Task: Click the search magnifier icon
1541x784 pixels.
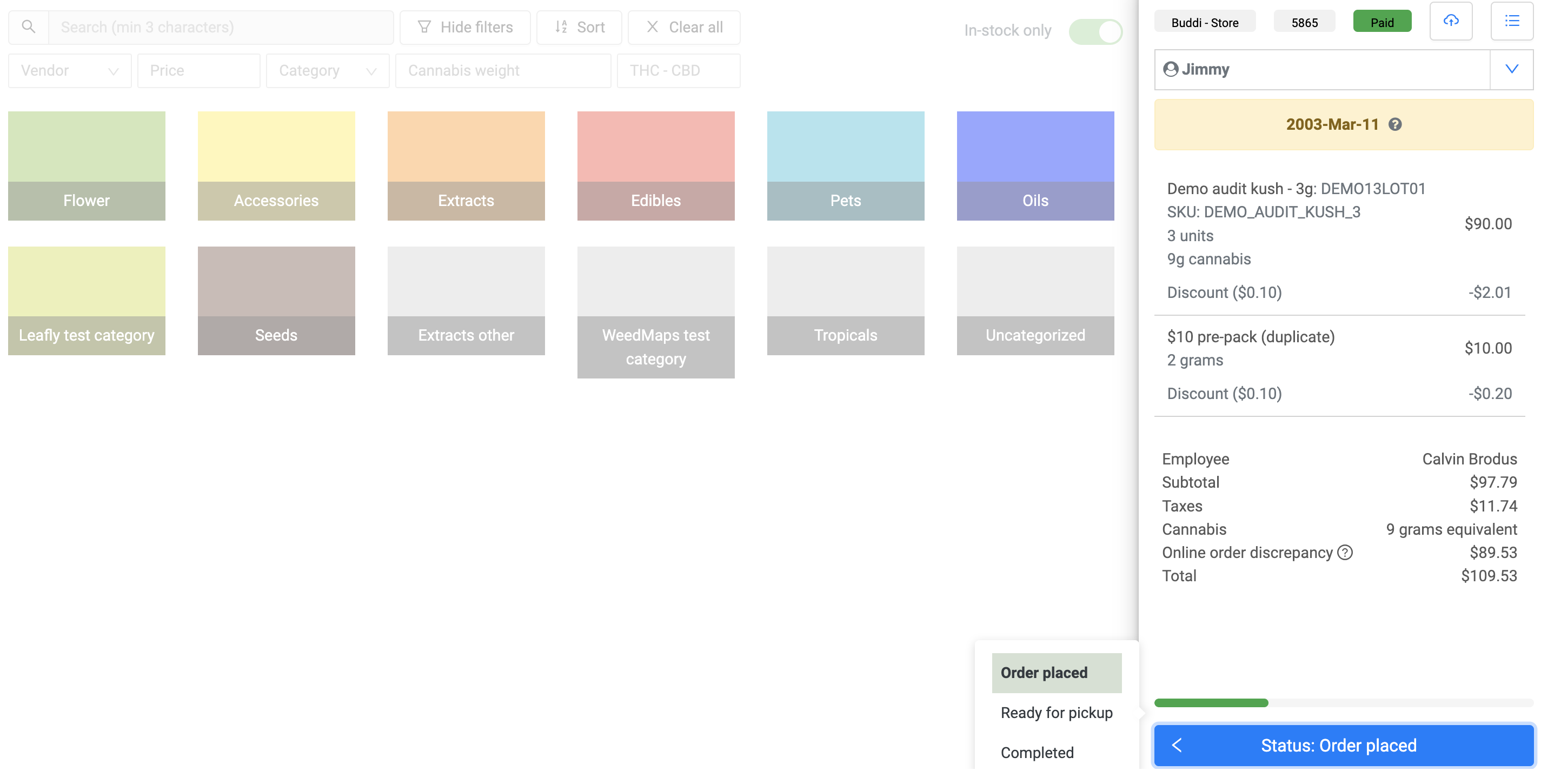Action: tap(28, 27)
